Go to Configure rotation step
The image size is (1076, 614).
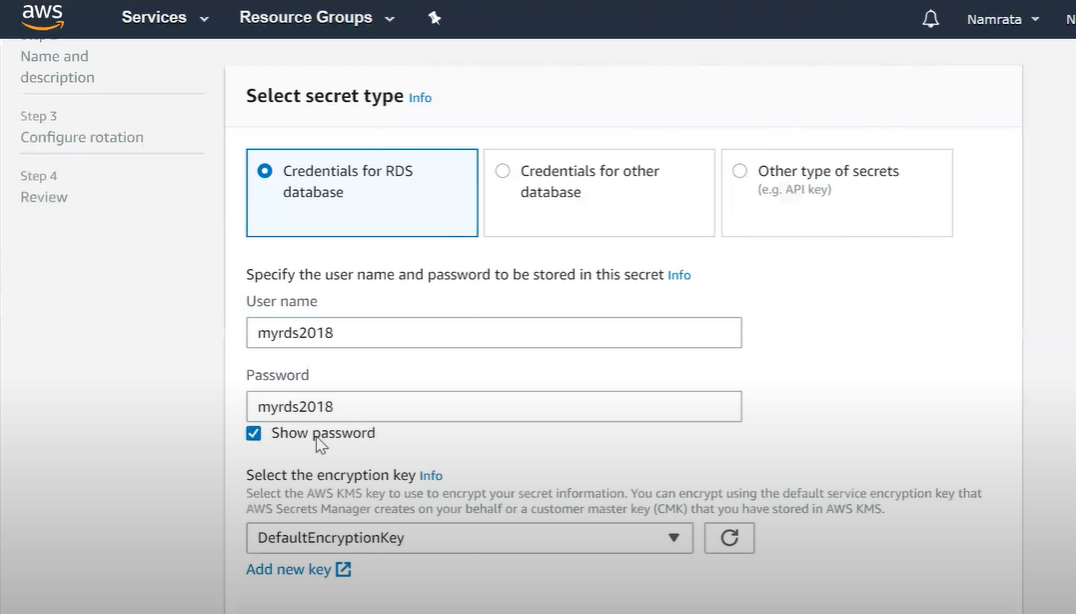tap(82, 137)
